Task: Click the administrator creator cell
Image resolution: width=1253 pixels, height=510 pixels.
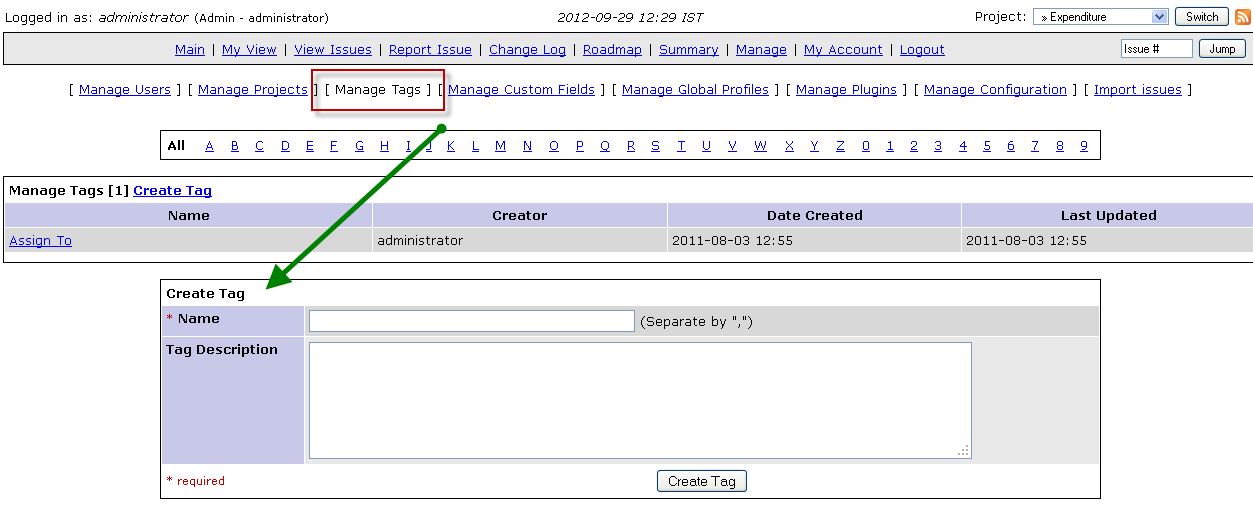Action: 520,240
